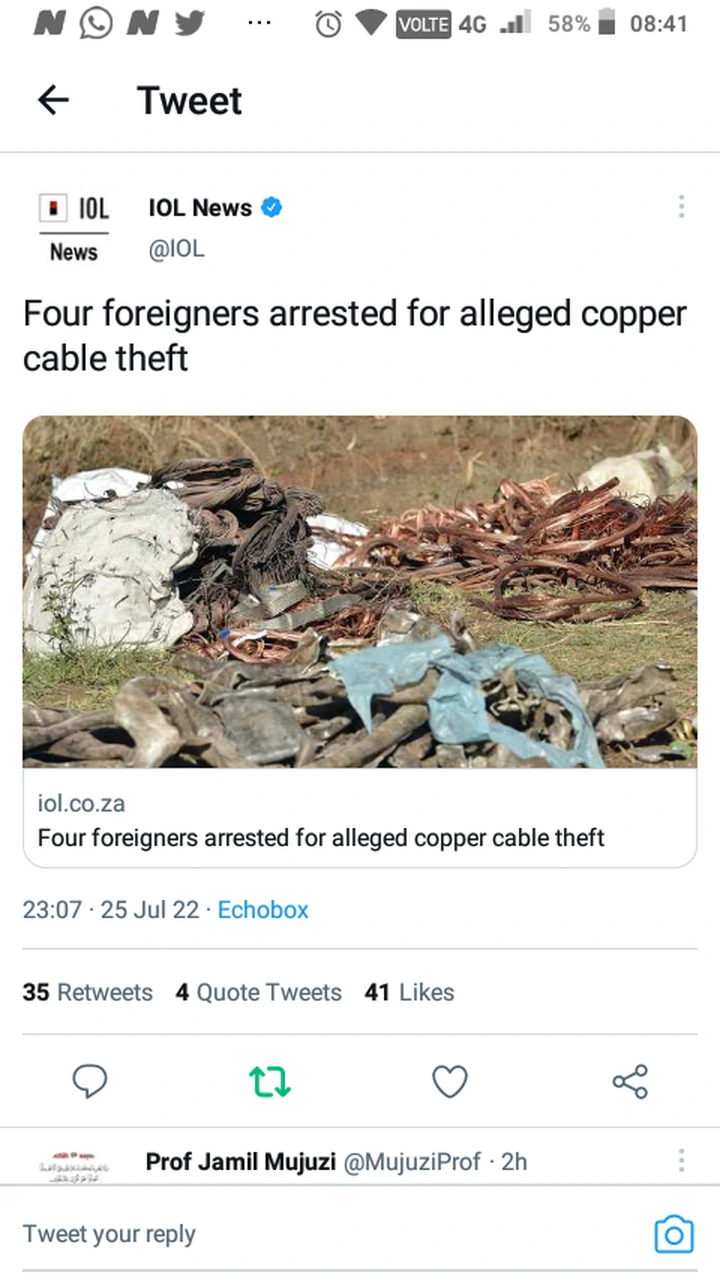
Task: Tap the @IOL handle text
Action: click(x=176, y=249)
